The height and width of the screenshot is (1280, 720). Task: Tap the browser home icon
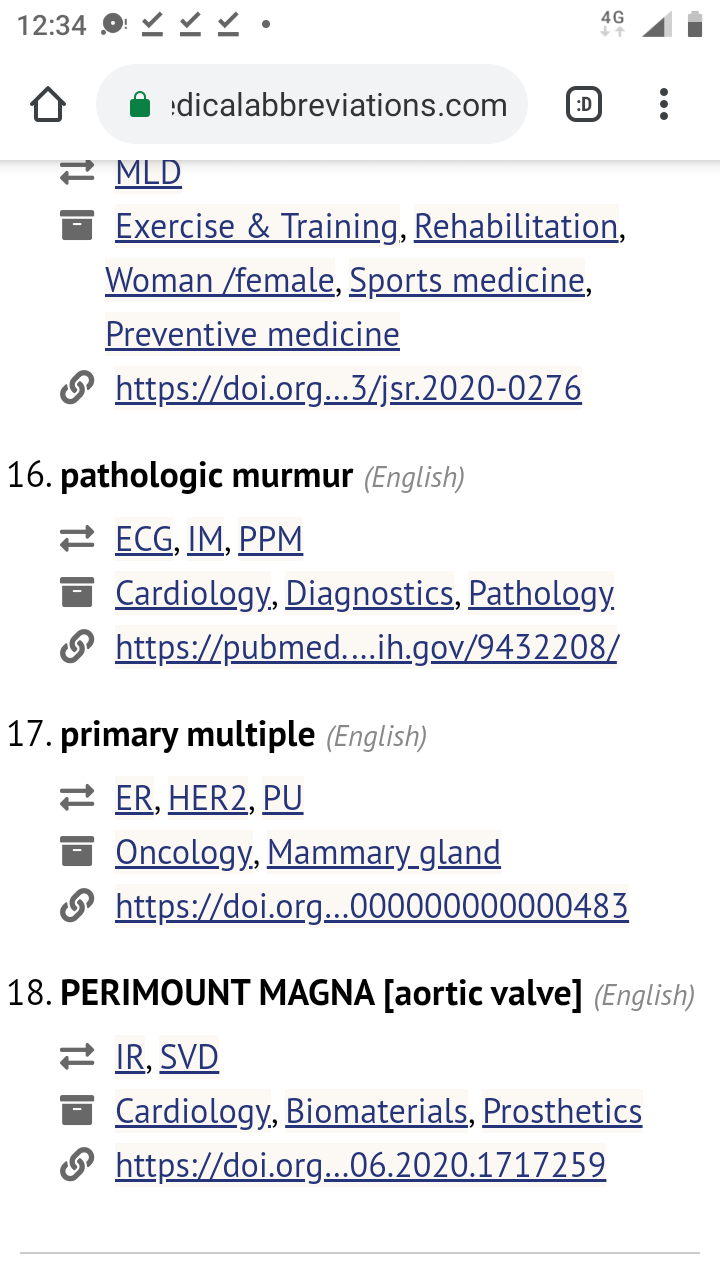tap(48, 105)
